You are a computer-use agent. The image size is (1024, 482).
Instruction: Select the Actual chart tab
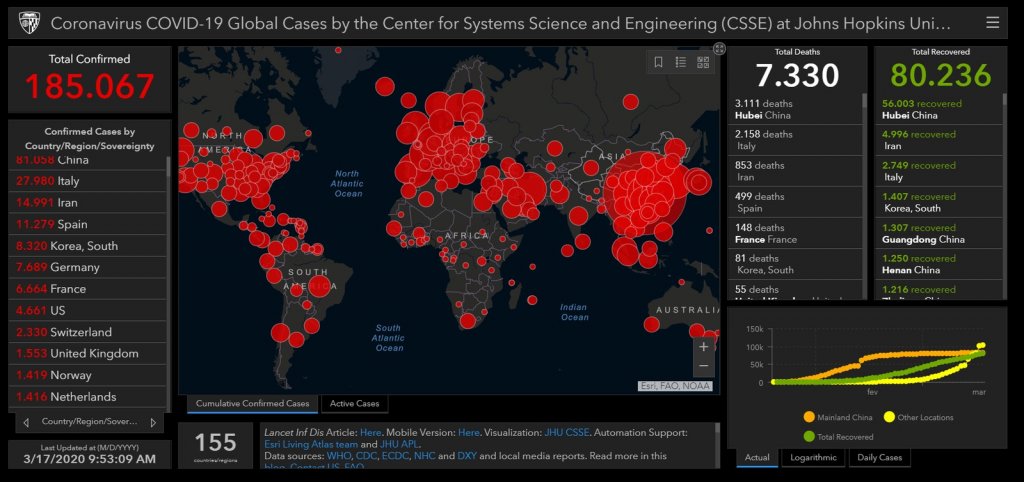757,457
